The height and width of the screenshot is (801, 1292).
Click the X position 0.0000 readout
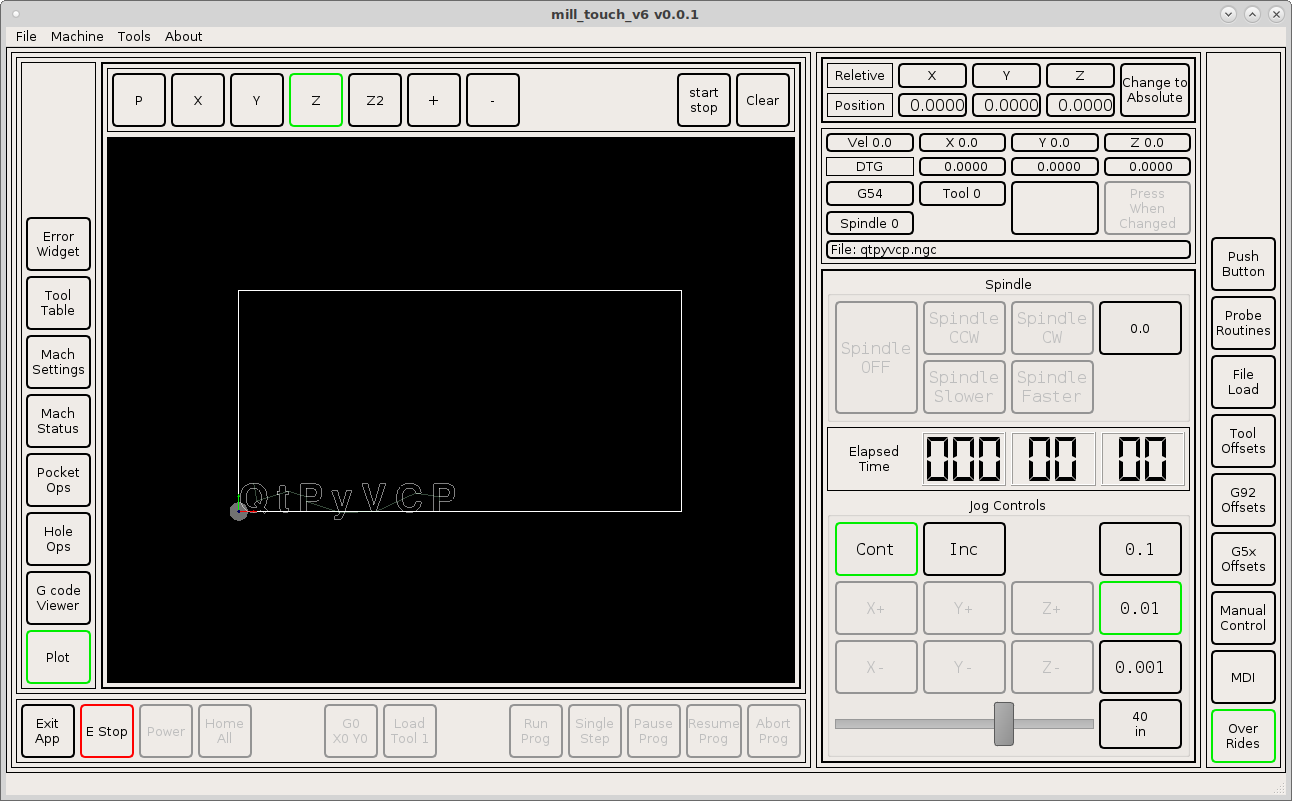pyautogui.click(x=932, y=105)
